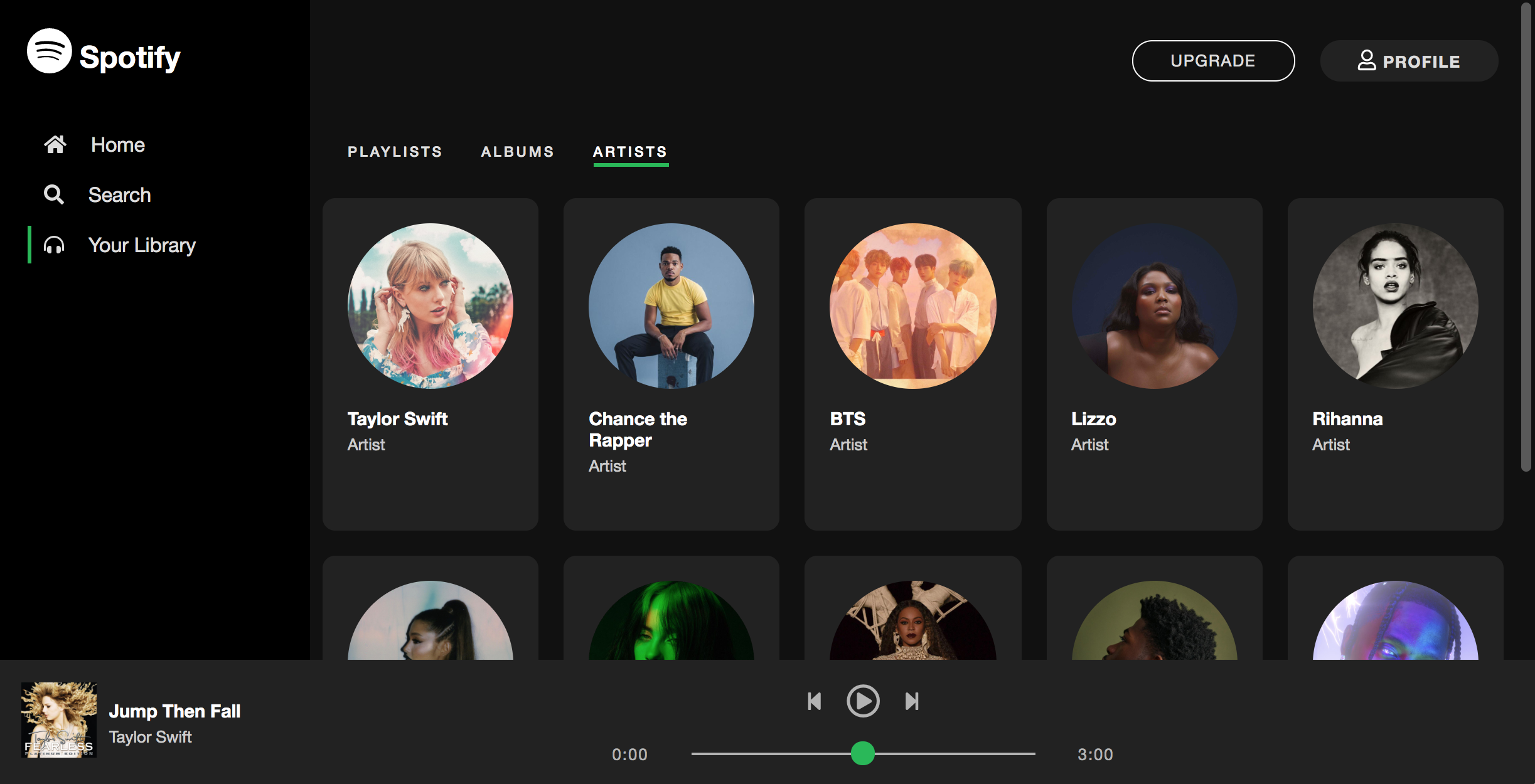Viewport: 1535px width, 784px height.
Task: Click the Rihanna artist name
Action: pos(1347,419)
